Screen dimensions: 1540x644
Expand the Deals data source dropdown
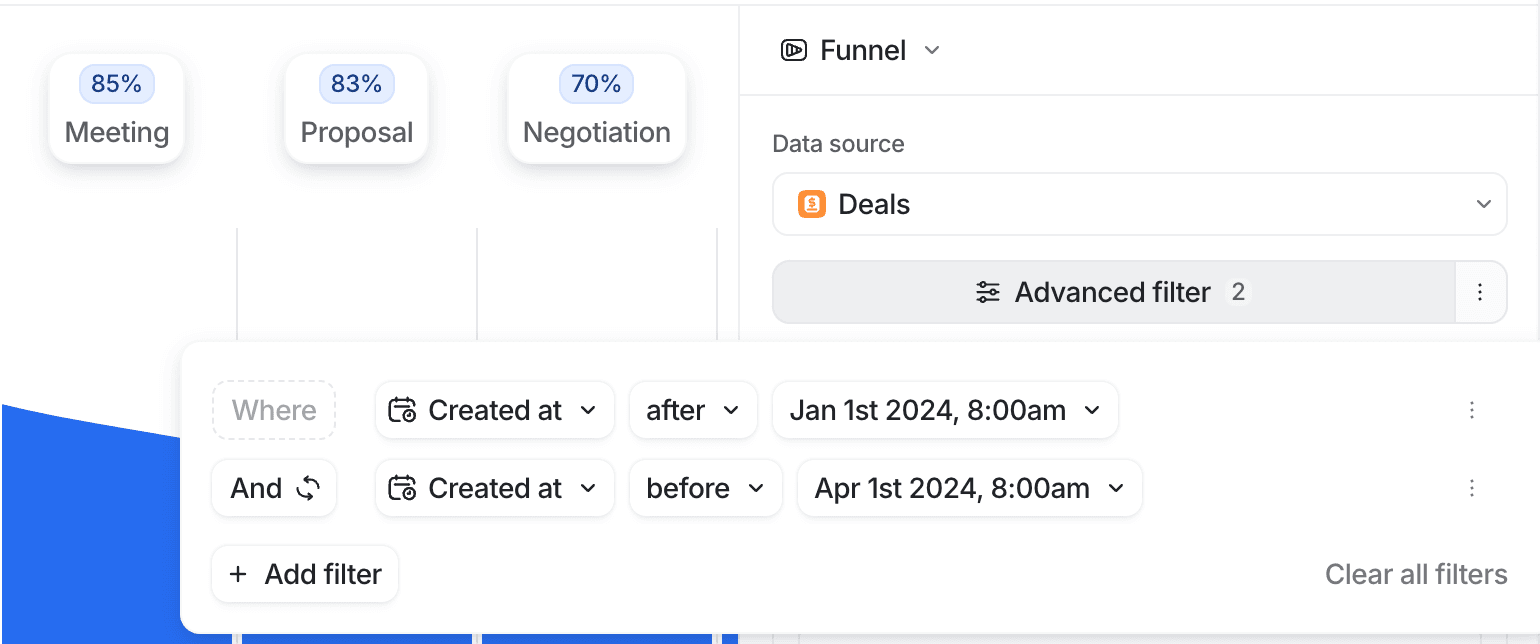coord(1484,204)
